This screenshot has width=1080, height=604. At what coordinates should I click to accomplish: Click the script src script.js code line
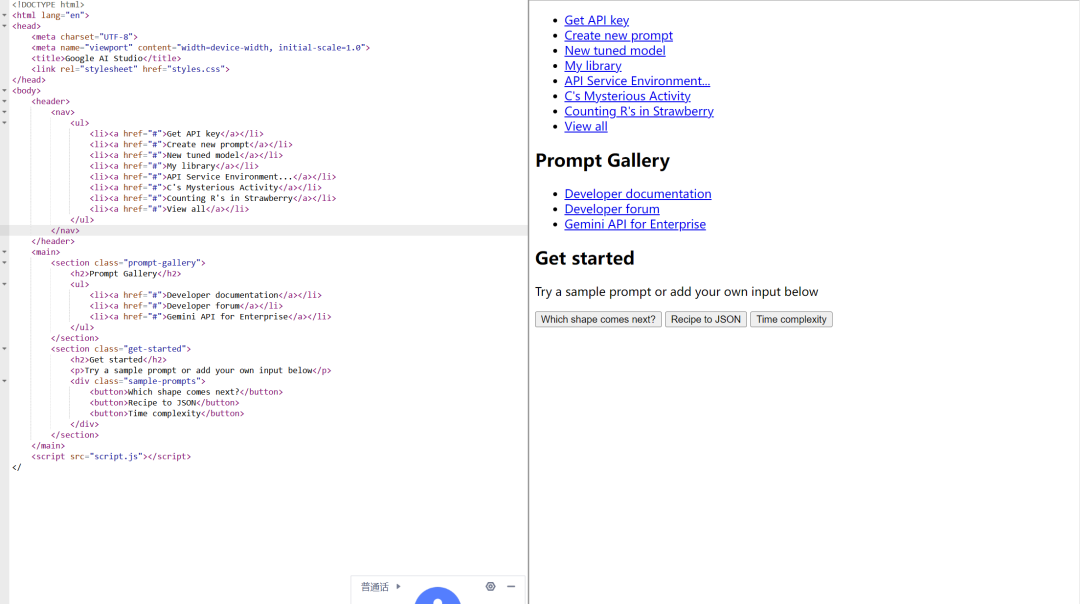tap(111, 457)
